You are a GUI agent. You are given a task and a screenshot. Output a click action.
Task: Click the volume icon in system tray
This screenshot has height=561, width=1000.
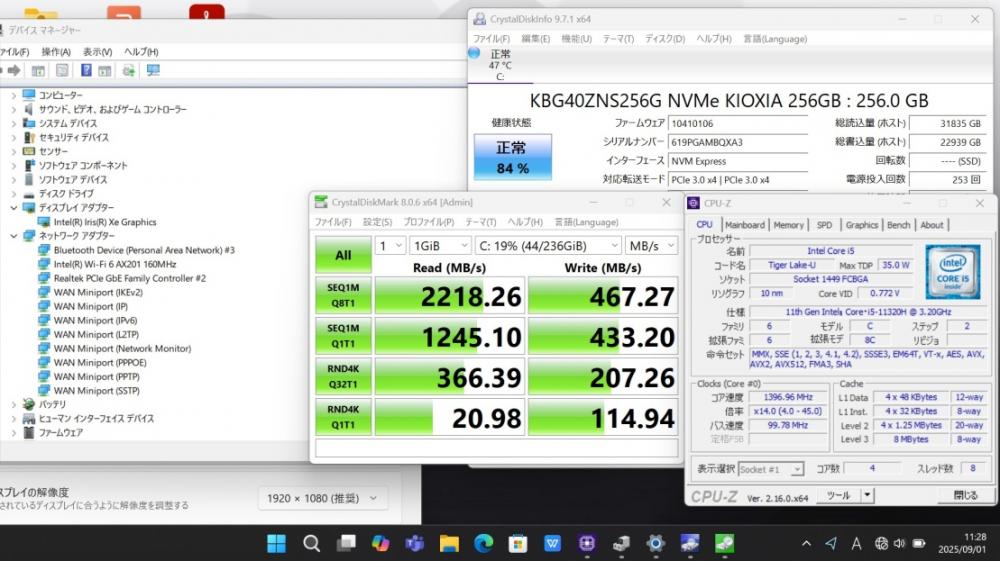(x=899, y=543)
